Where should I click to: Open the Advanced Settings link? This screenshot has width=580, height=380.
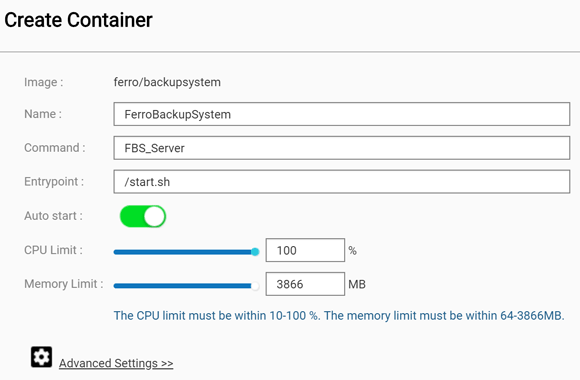116,363
